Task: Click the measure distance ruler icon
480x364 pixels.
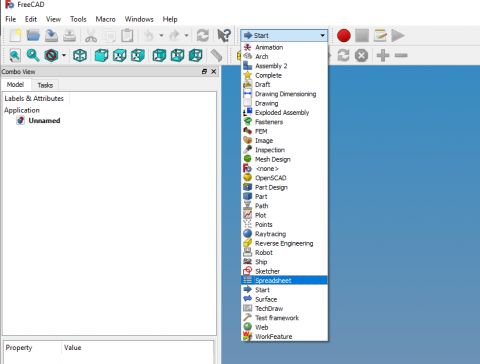Action: click(217, 55)
